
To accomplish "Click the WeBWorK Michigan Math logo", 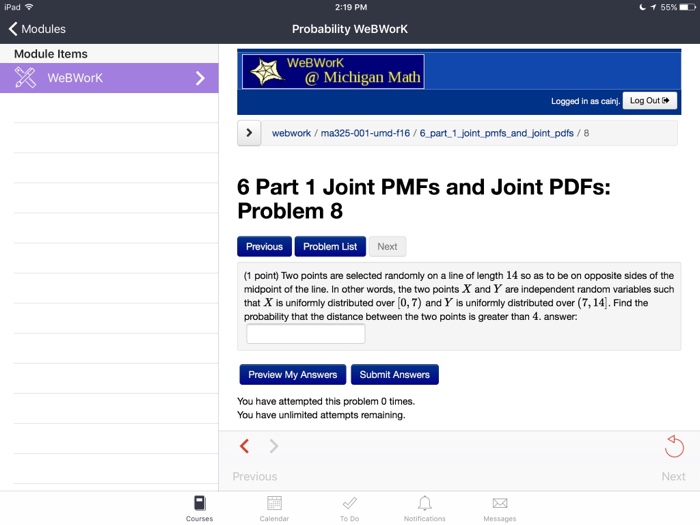I will pyautogui.click(x=332, y=72).
